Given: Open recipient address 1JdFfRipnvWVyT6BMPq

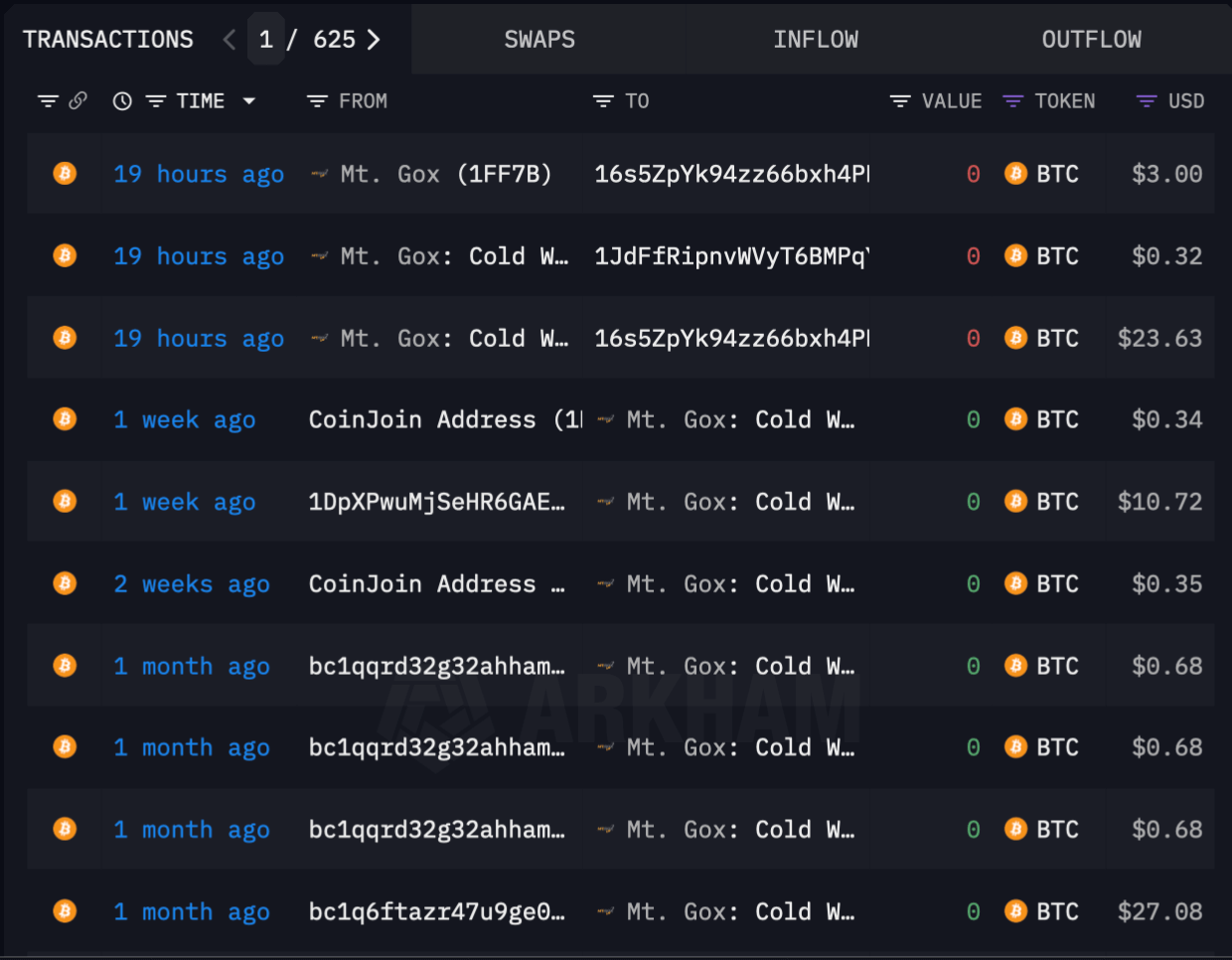Looking at the screenshot, I should 731,256.
